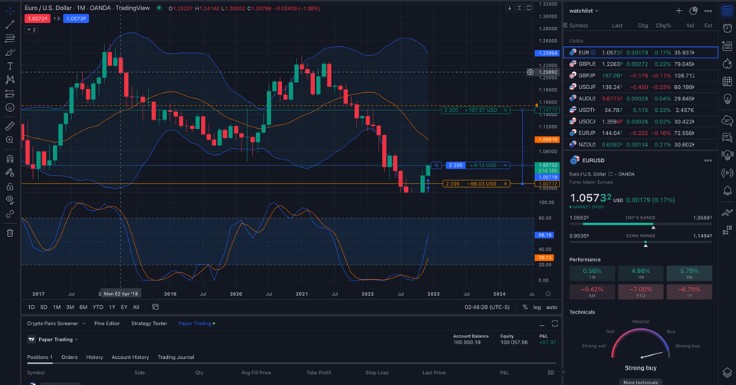Open the news panel sidebar icon

click(x=727, y=46)
